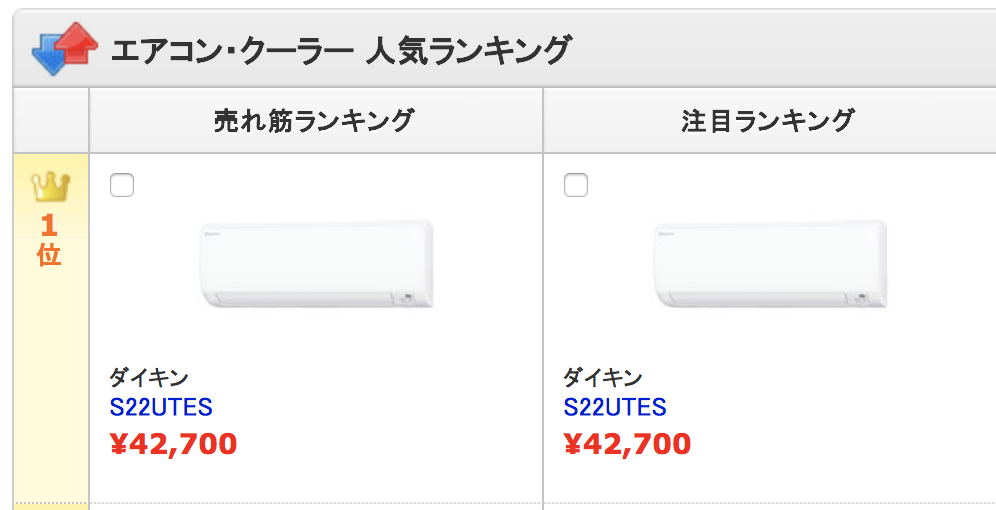Image resolution: width=996 pixels, height=510 pixels.
Task: Click the air conditioner image in 注目 column
Action: click(x=771, y=264)
